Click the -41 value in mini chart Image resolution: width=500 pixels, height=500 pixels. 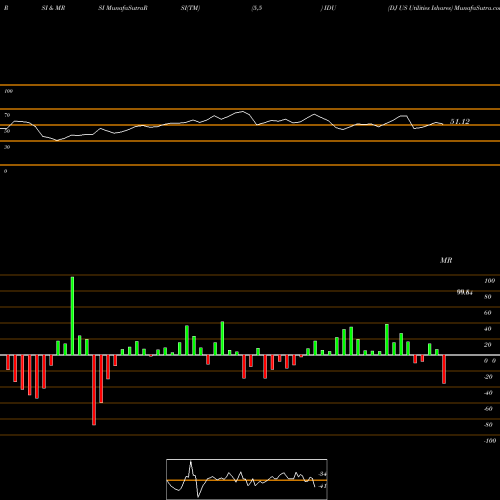click(x=322, y=486)
